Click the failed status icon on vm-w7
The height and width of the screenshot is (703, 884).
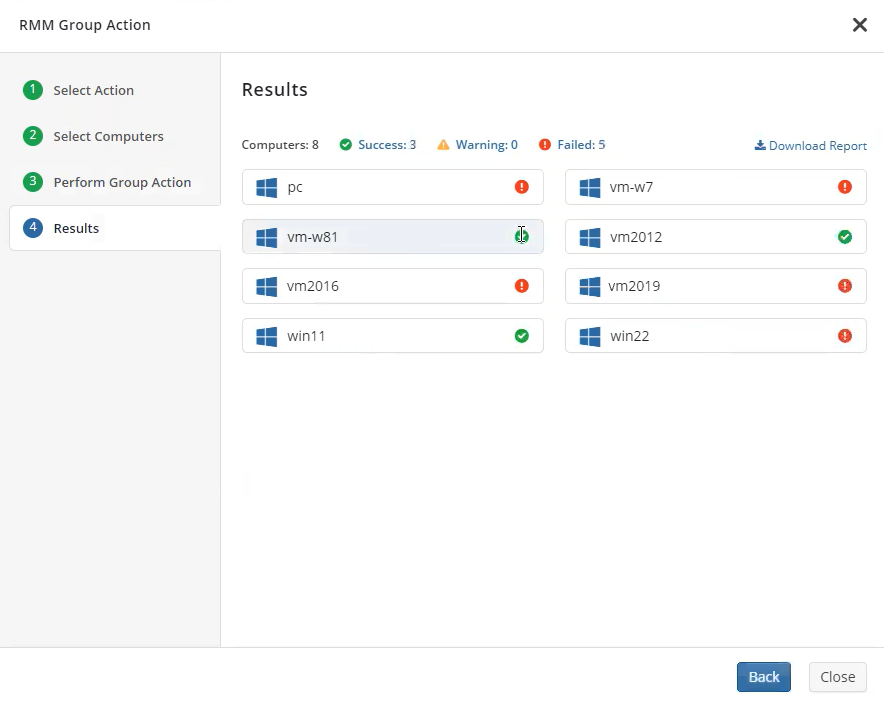click(x=845, y=187)
